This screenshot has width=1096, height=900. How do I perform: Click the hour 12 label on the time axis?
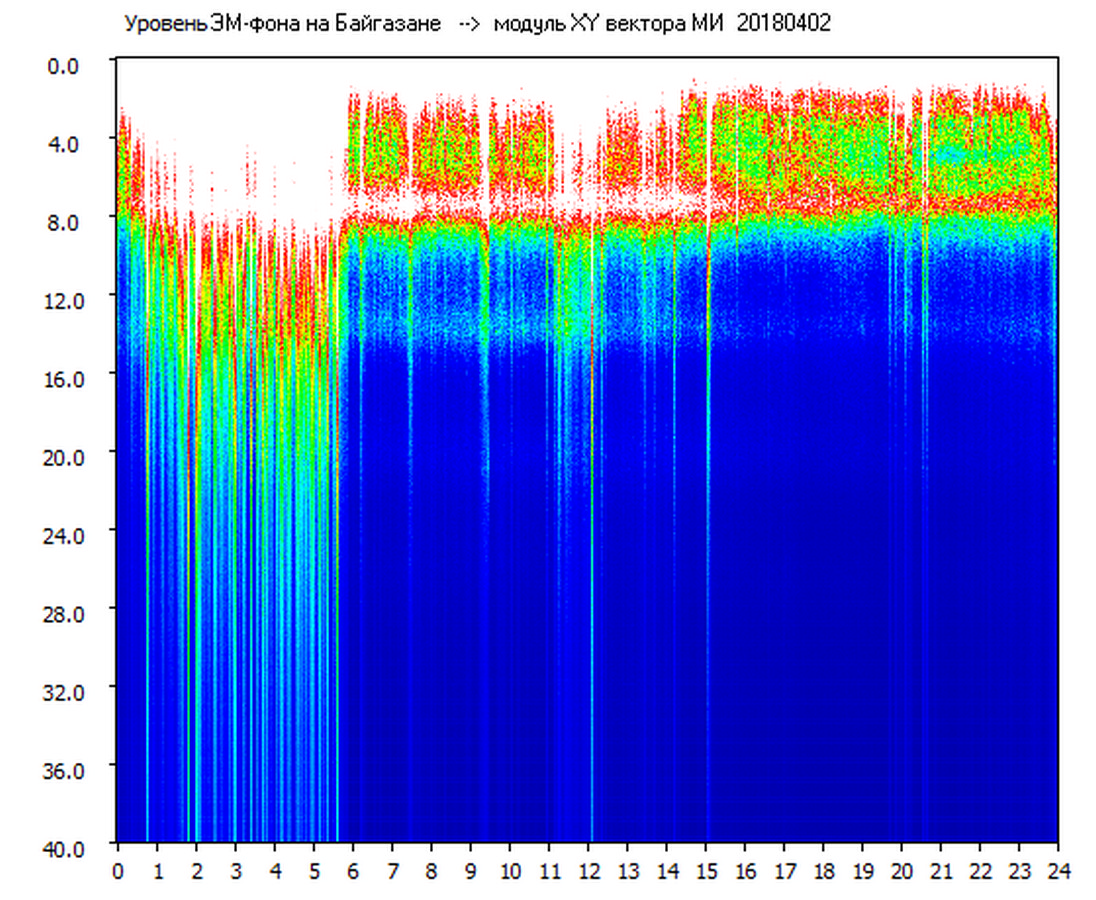pos(588,871)
